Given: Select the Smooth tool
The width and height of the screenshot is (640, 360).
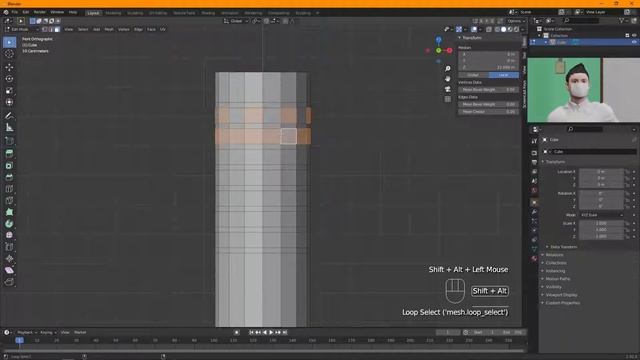Looking at the screenshot, I should coord(9,235).
